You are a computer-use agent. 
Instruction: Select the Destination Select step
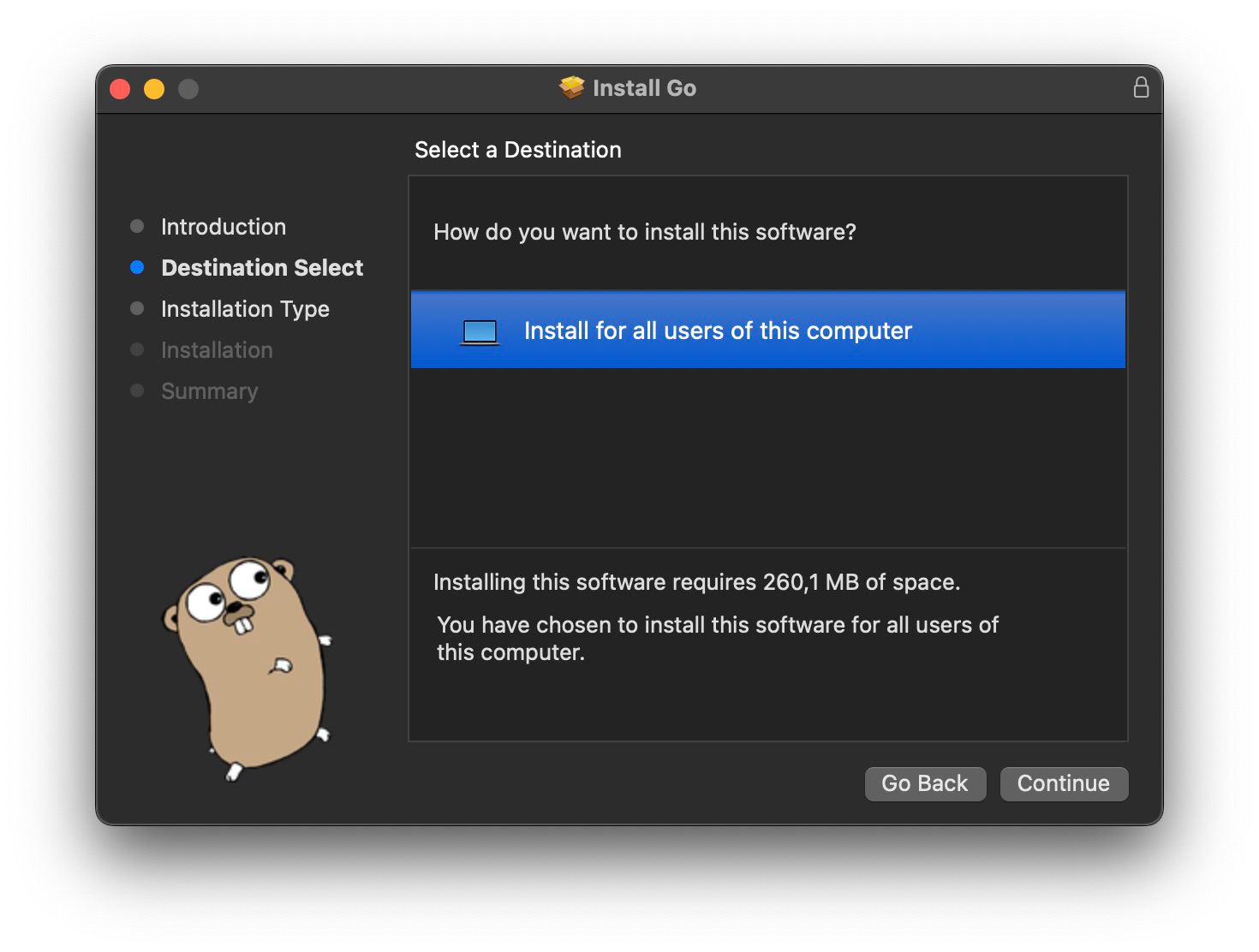[262, 268]
